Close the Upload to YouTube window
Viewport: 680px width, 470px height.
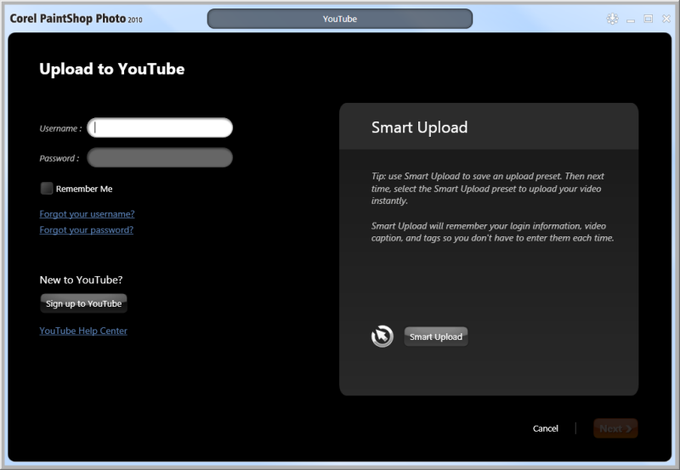[667, 19]
